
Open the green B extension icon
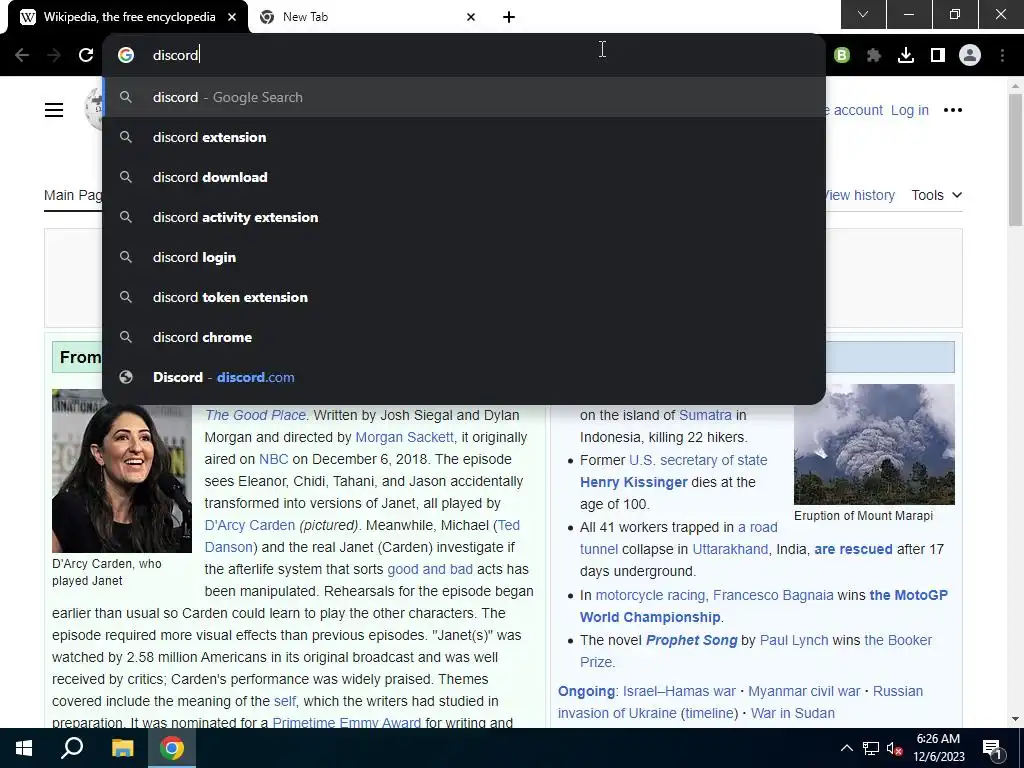point(842,56)
